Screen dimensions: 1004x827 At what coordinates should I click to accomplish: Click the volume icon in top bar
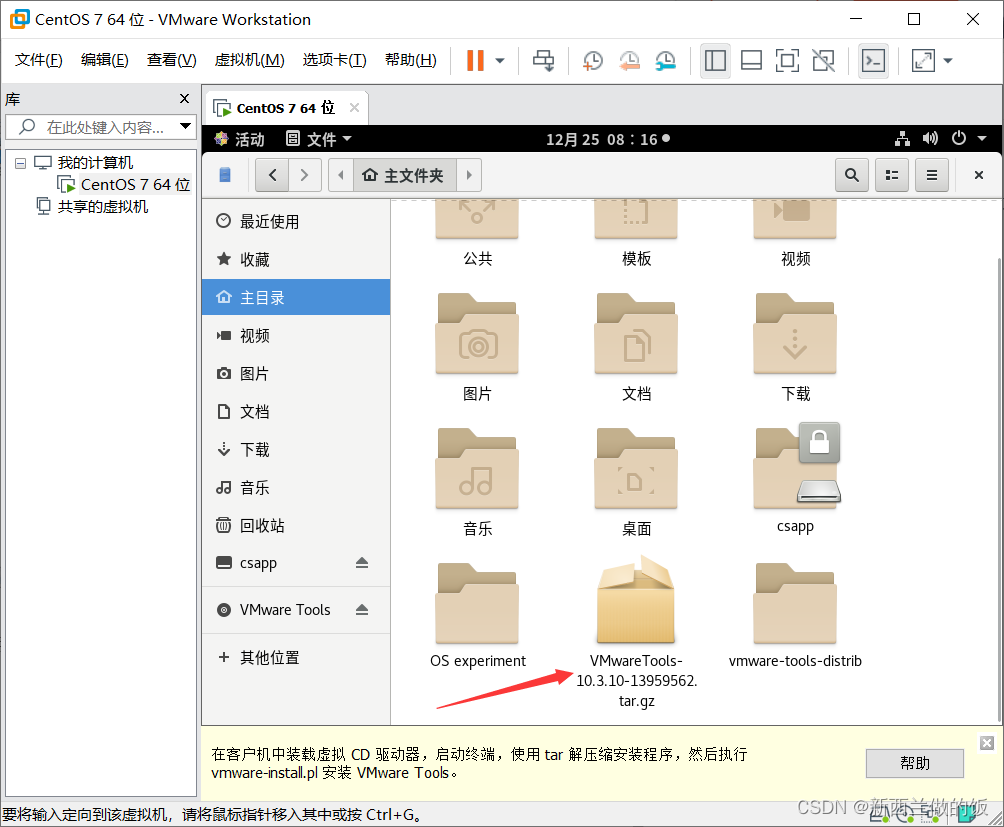[x=930, y=138]
